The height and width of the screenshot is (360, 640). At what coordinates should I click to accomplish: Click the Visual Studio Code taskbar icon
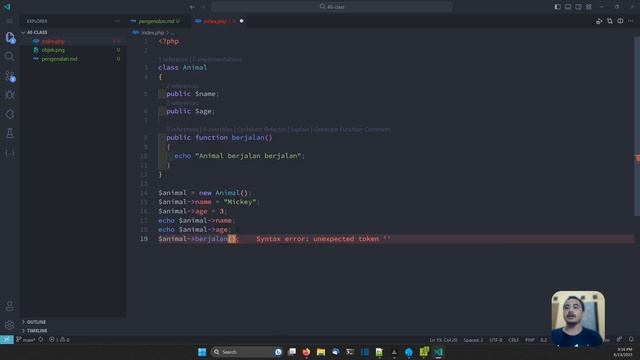tap(438, 352)
